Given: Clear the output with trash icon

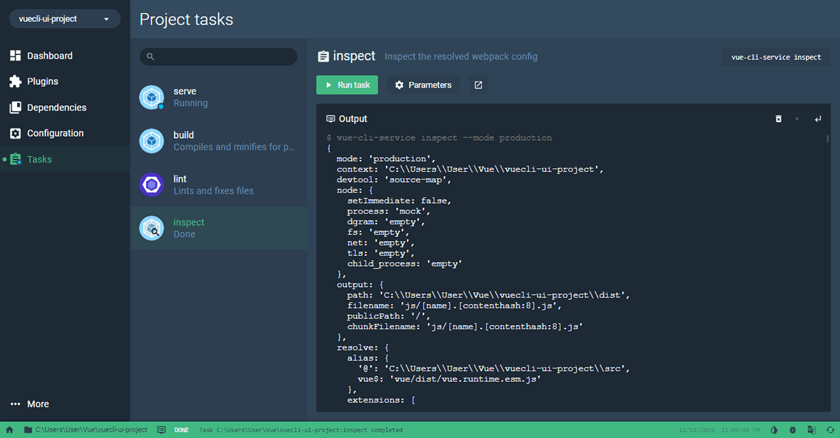Looking at the screenshot, I should pos(778,119).
